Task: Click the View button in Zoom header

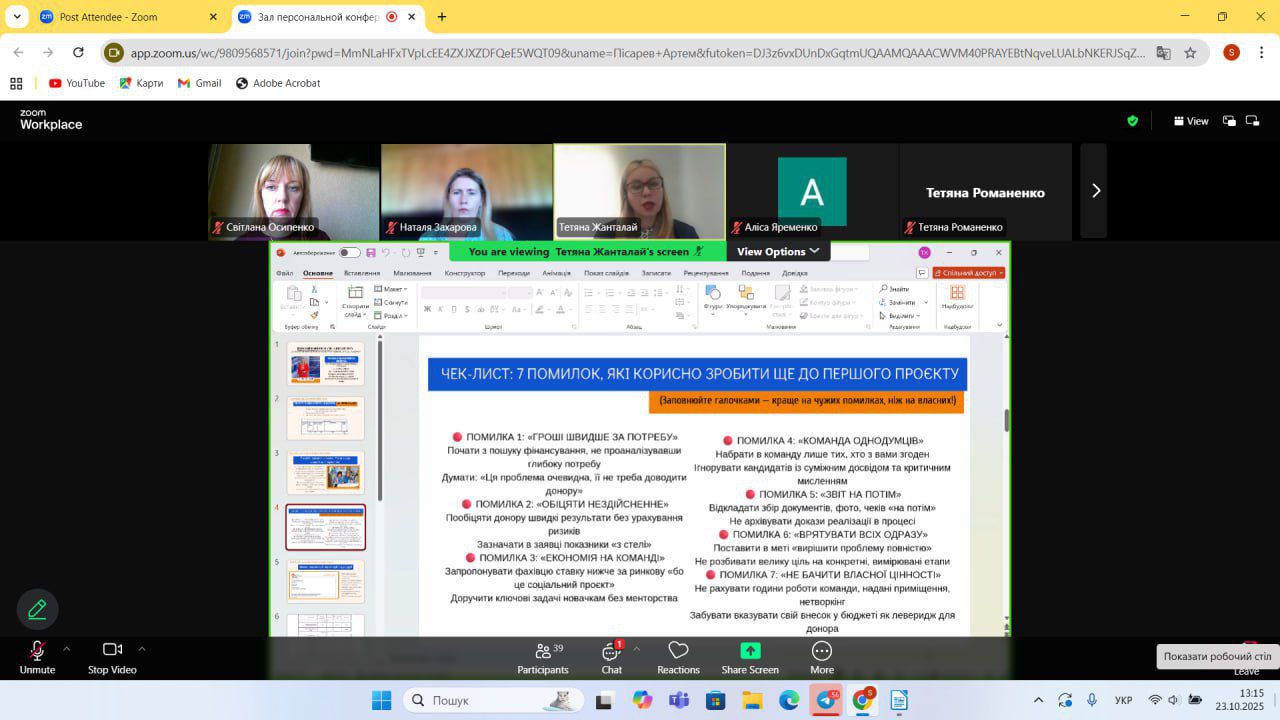Action: [1191, 121]
